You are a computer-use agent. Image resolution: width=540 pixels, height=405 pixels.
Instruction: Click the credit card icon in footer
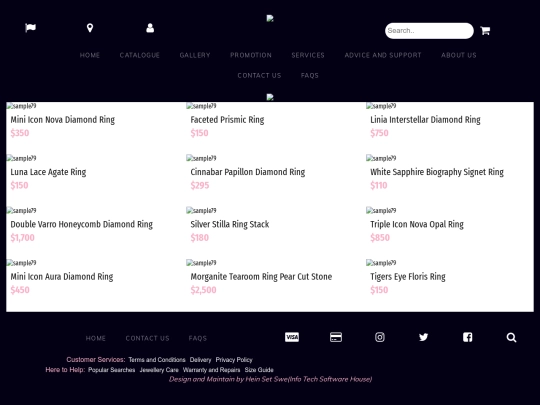tap(336, 337)
